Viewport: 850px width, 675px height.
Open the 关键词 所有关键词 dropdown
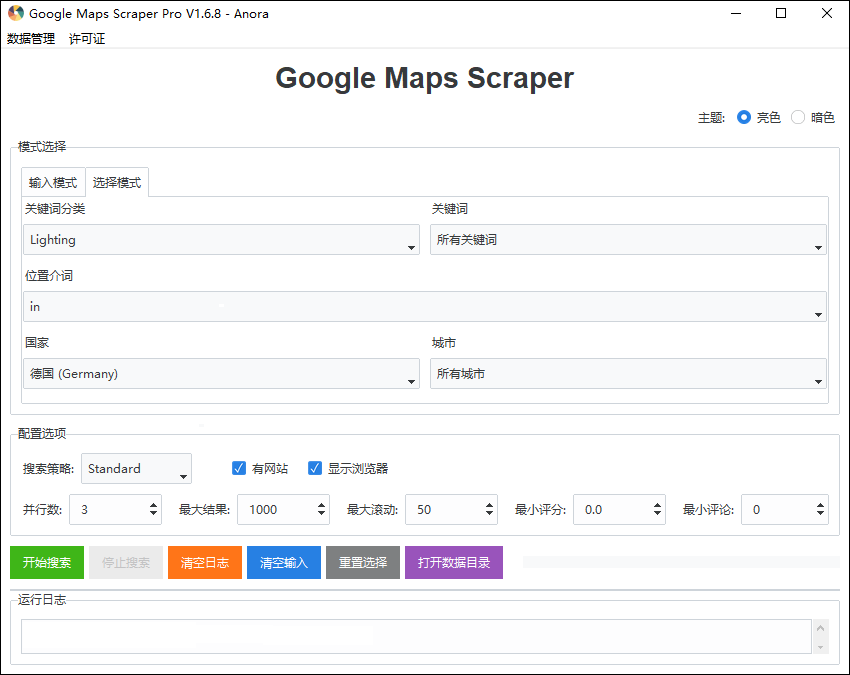tap(628, 240)
